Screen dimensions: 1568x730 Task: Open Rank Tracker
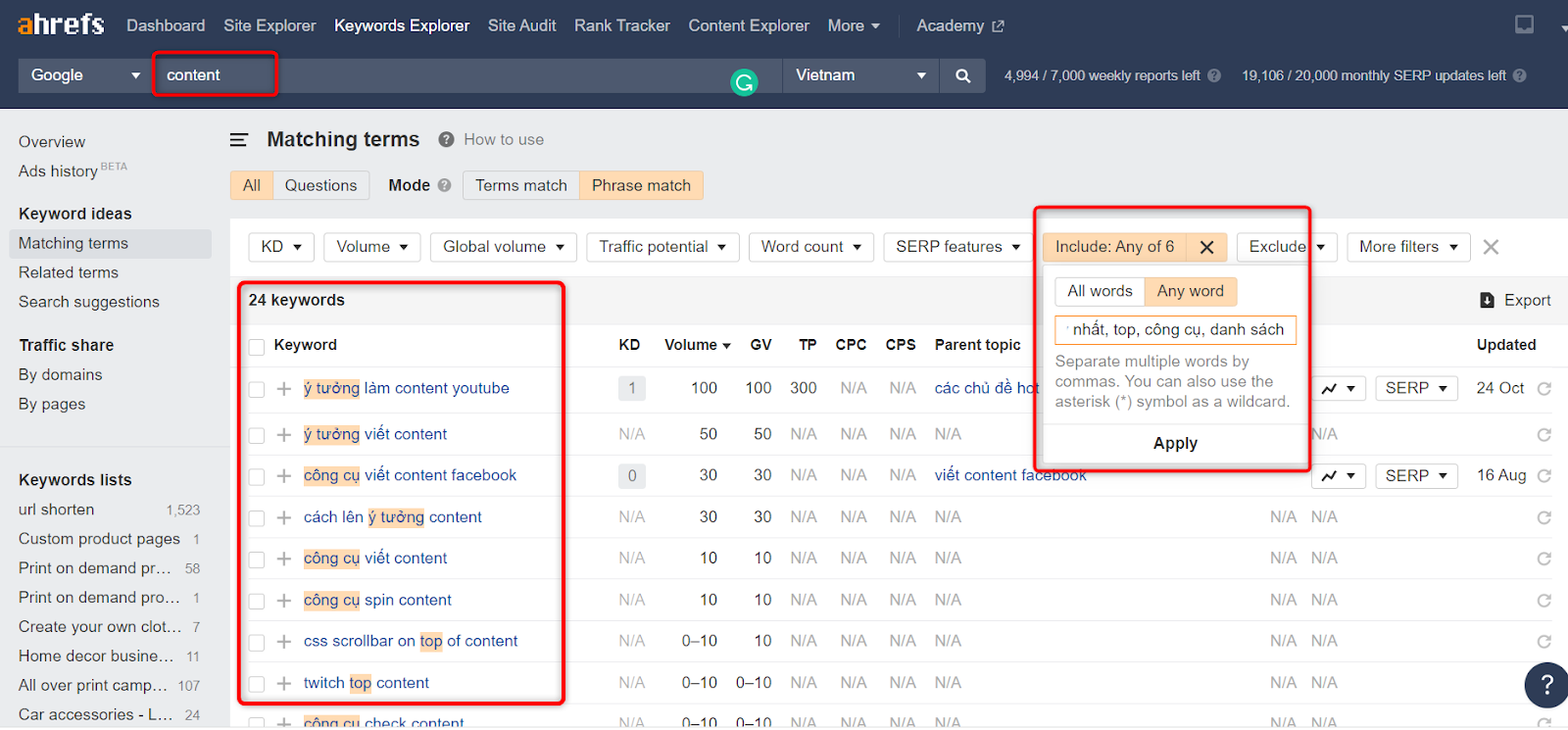622,25
